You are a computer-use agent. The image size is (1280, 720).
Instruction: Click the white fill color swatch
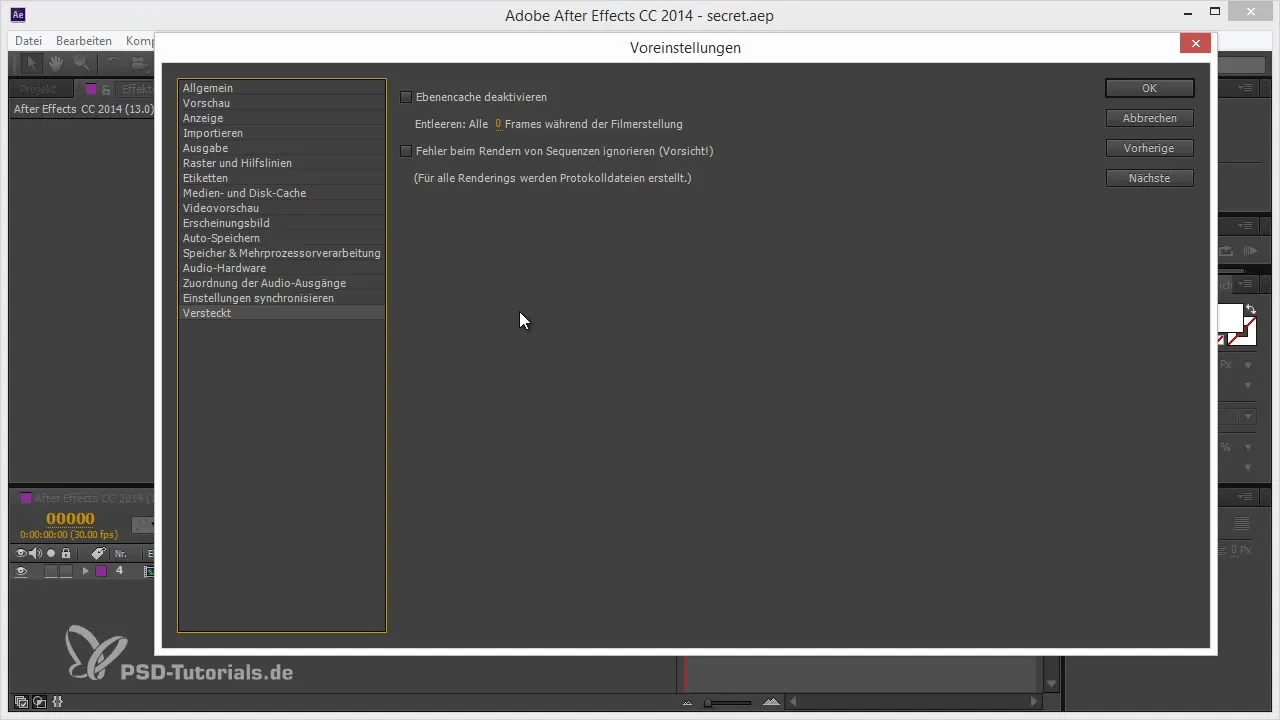1229,318
